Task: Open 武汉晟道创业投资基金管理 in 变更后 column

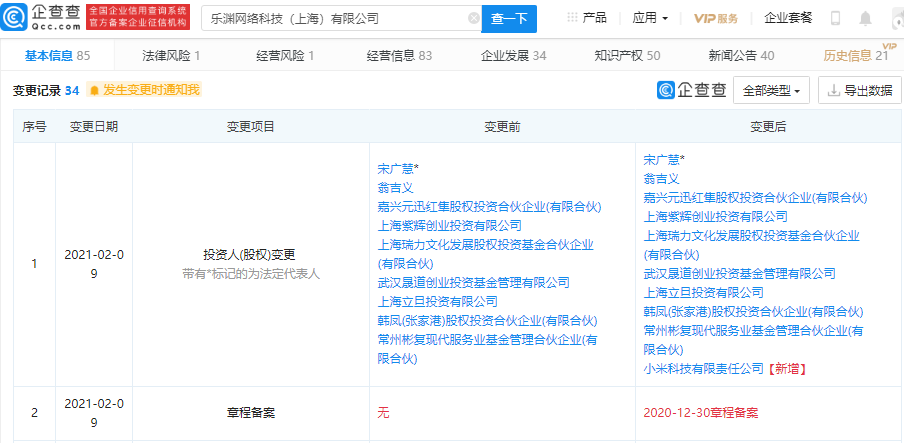Action: pos(739,273)
